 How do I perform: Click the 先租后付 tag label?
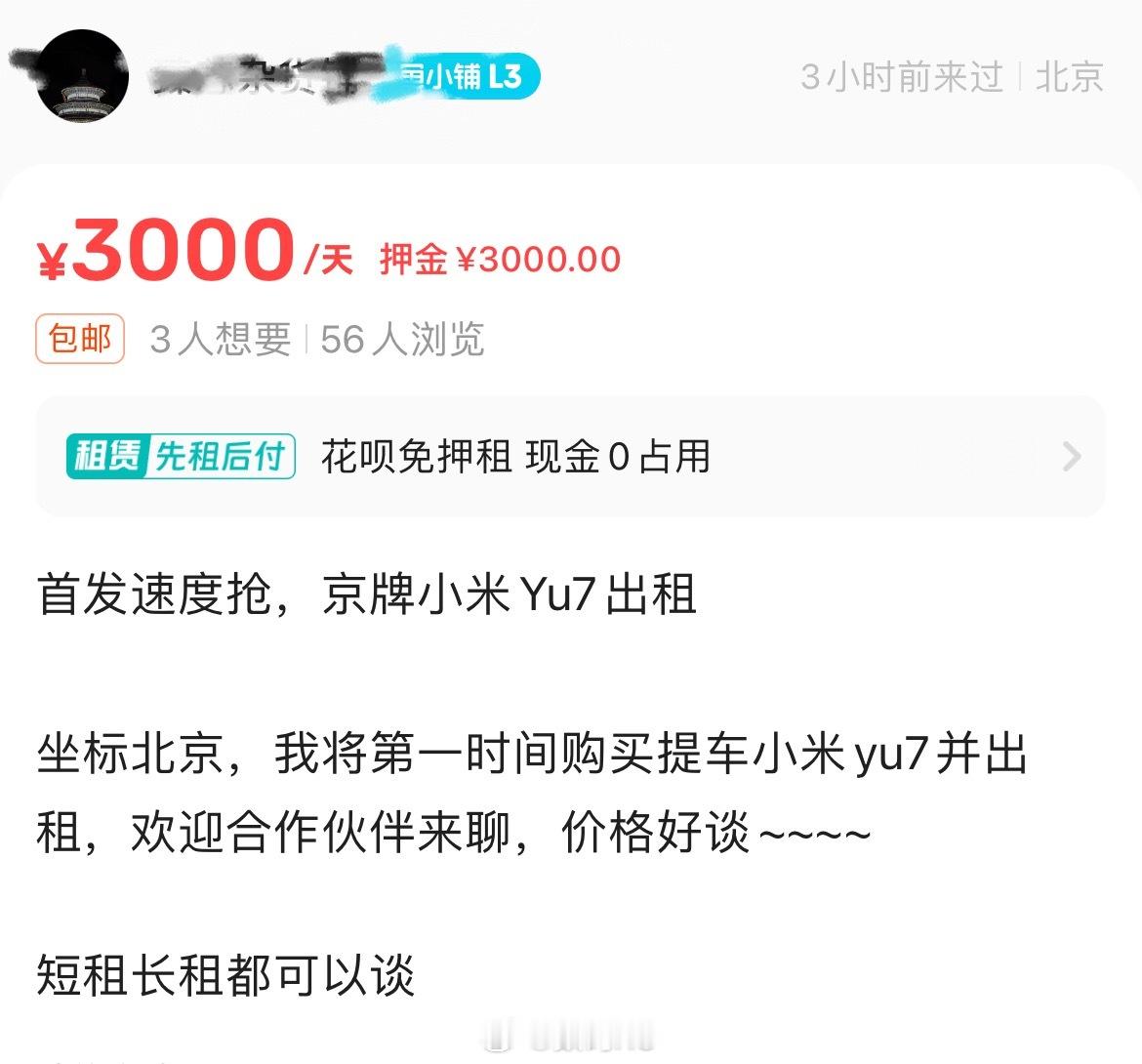click(x=221, y=457)
